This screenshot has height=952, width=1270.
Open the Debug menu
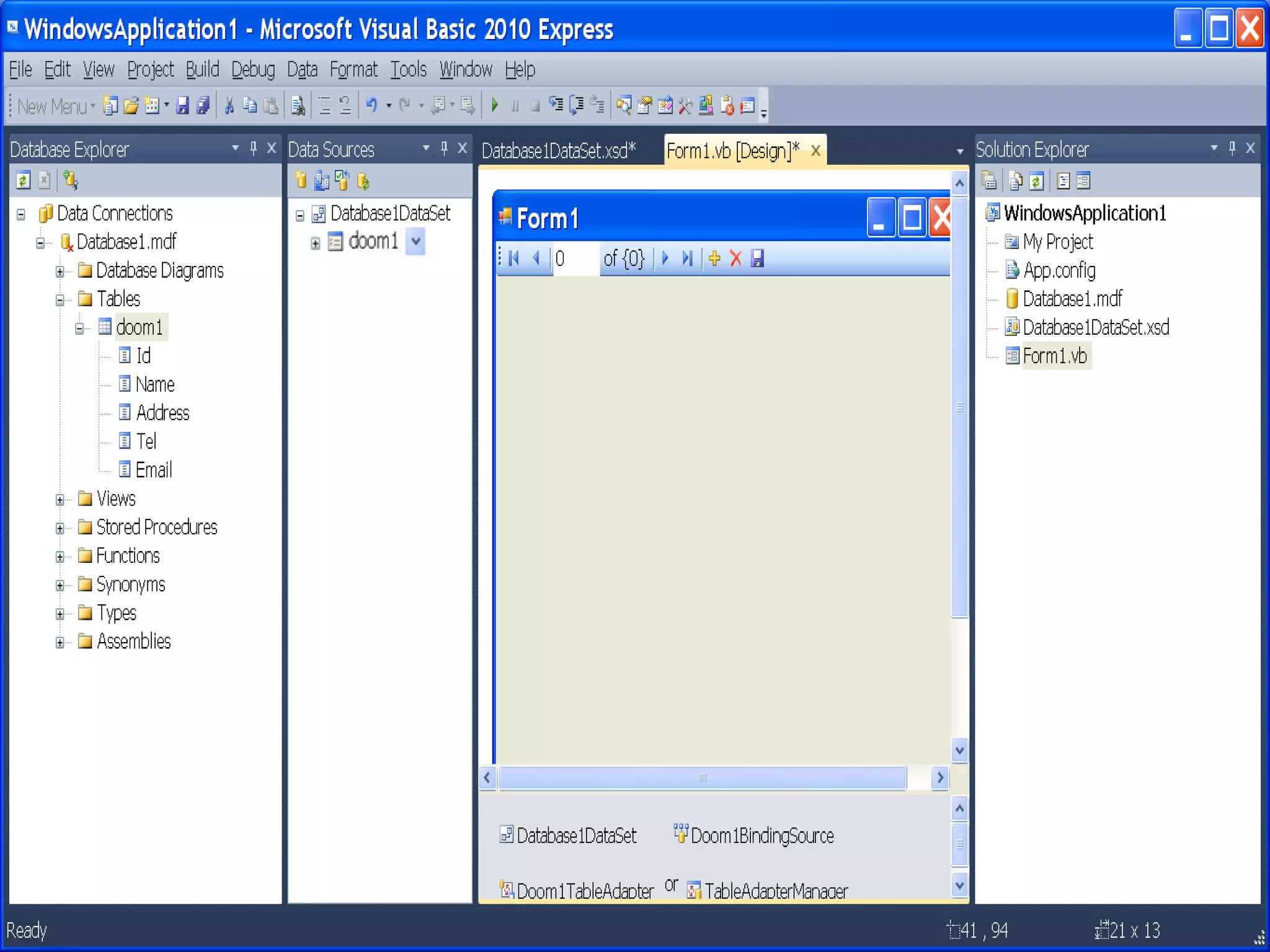pos(252,69)
